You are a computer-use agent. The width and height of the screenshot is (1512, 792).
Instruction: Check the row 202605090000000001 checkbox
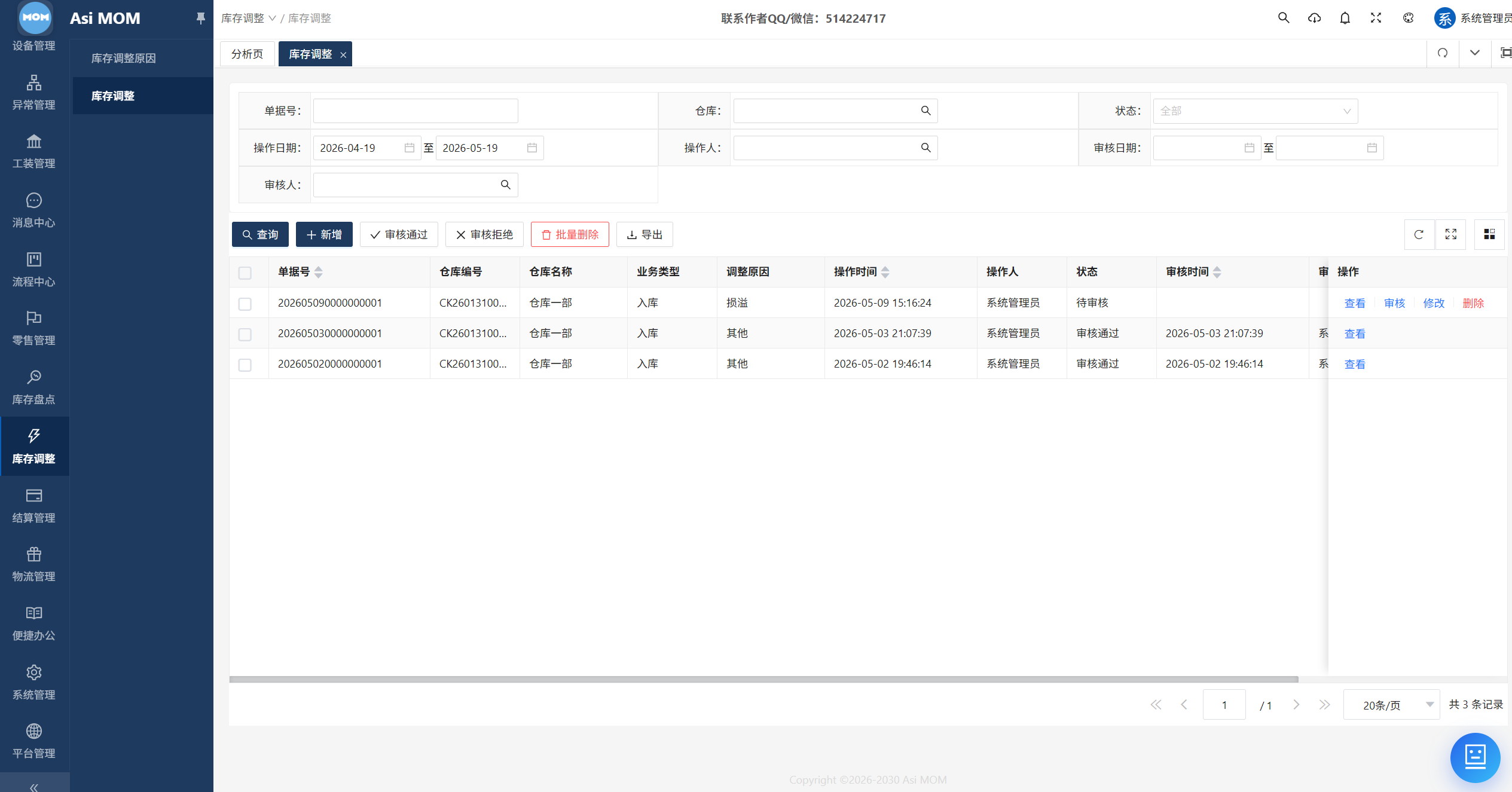point(245,304)
